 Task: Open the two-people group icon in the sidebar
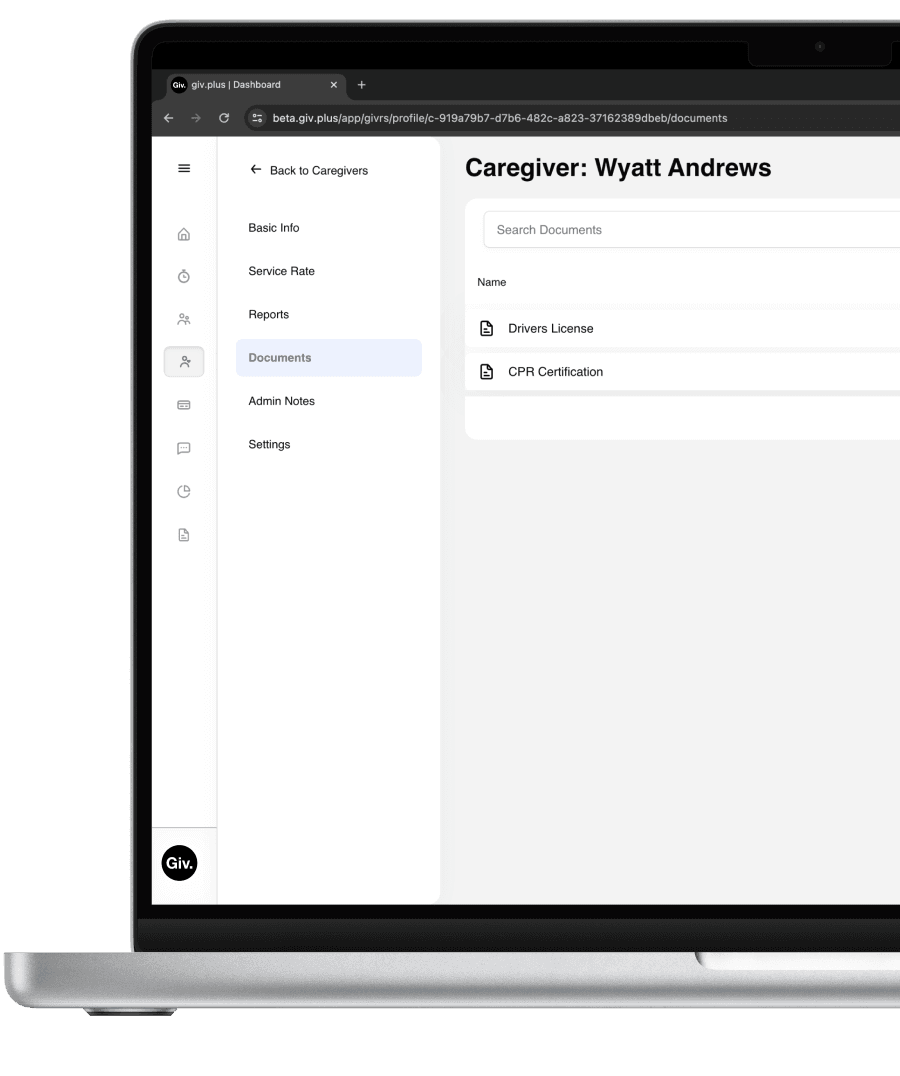tap(184, 319)
